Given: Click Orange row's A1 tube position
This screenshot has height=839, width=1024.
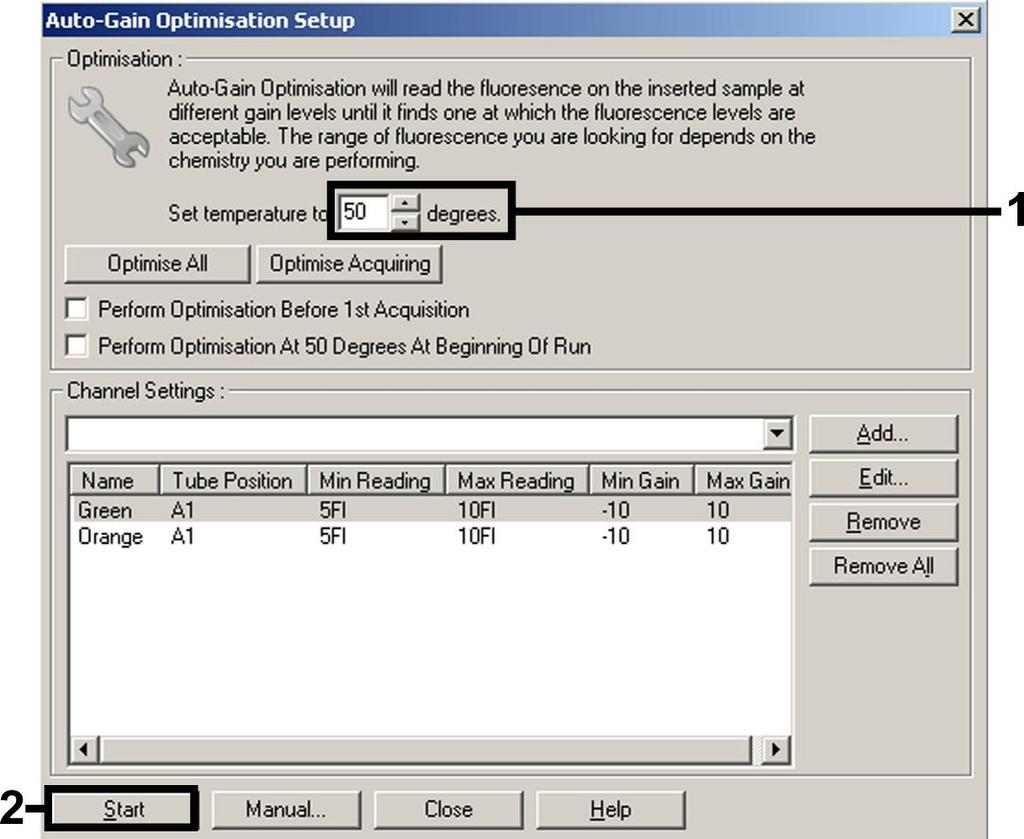Looking at the screenshot, I should (182, 537).
